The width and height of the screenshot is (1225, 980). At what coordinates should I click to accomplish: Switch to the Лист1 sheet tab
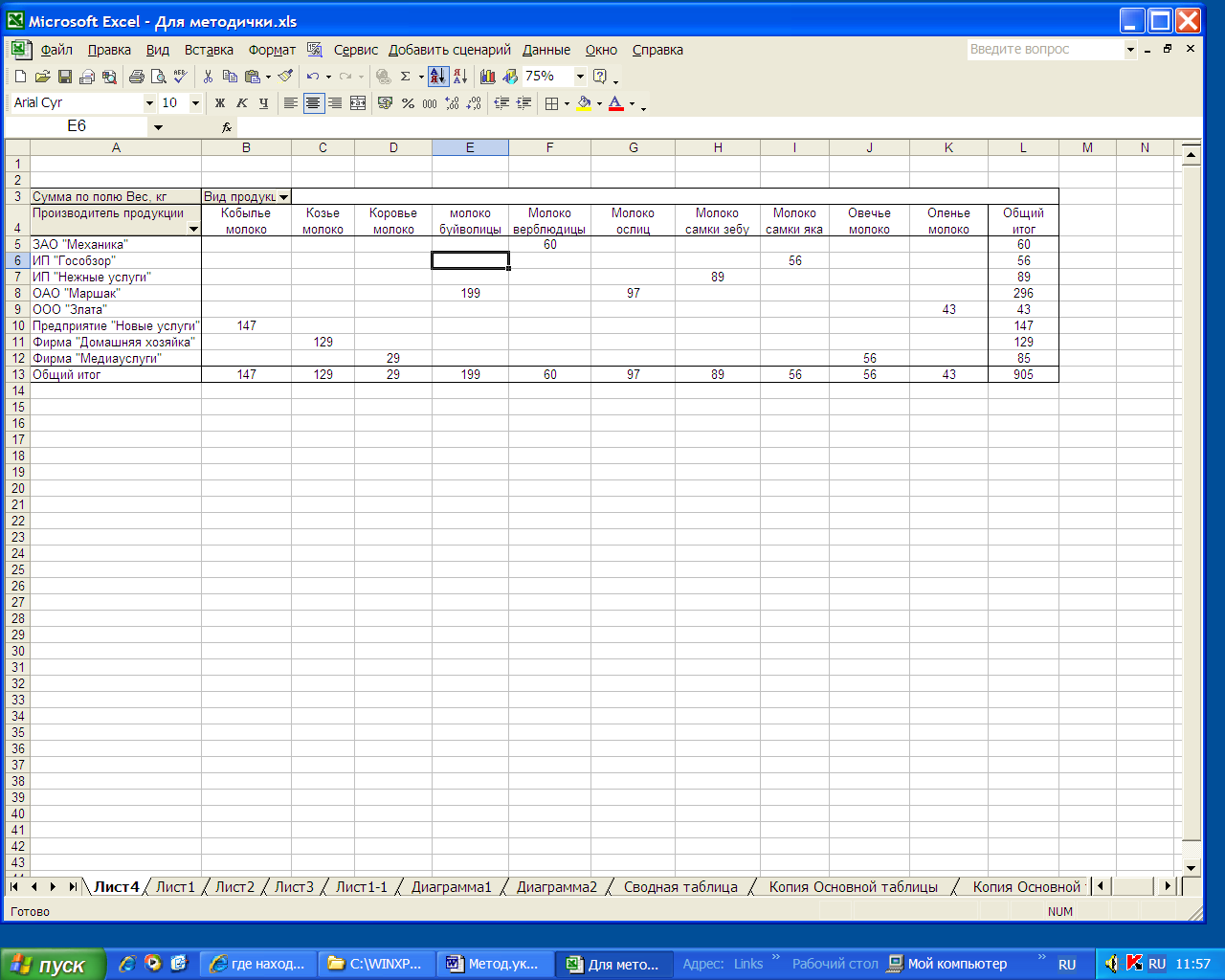click(175, 887)
